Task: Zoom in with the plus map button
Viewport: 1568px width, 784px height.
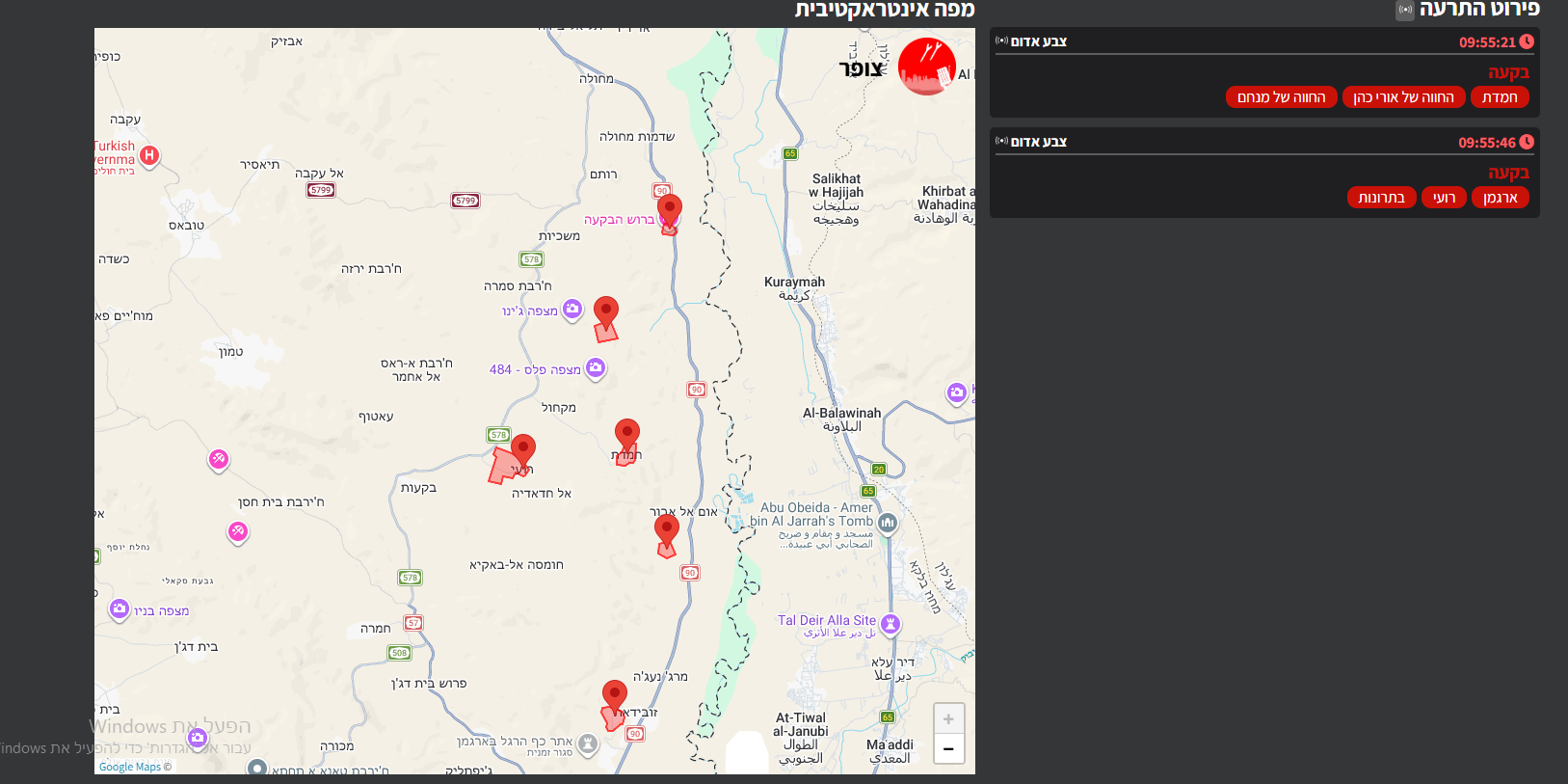Action: (x=948, y=718)
